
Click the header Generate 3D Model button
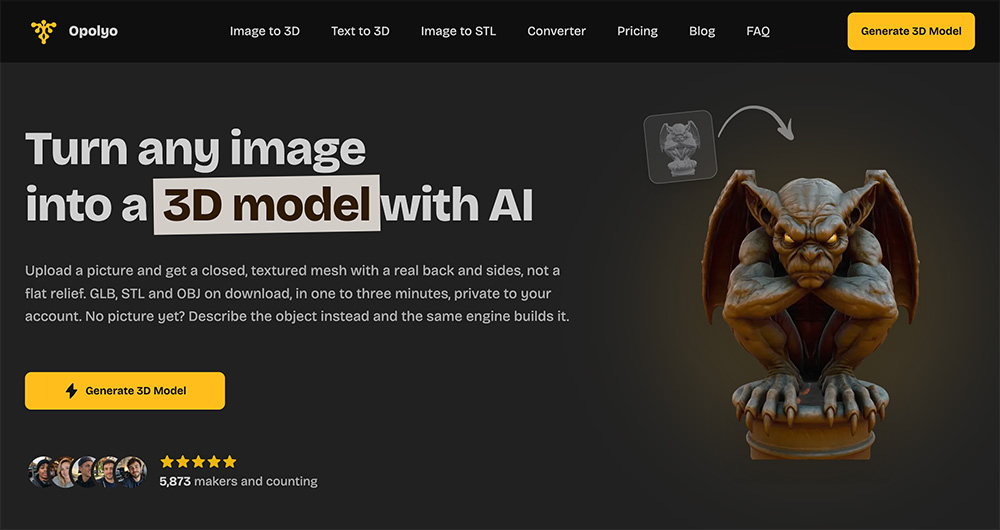(x=911, y=31)
